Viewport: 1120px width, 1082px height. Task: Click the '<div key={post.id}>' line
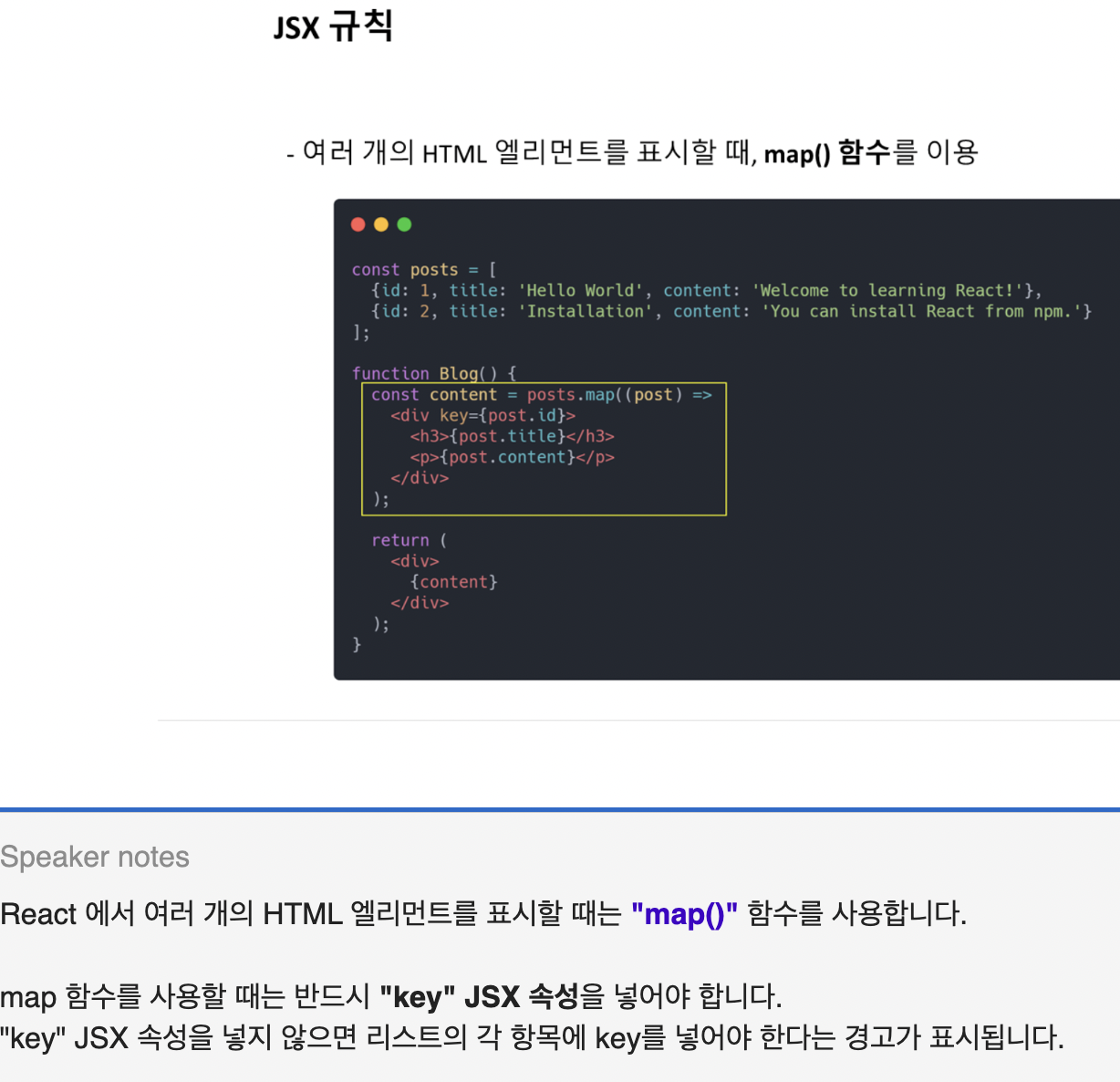[482, 416]
